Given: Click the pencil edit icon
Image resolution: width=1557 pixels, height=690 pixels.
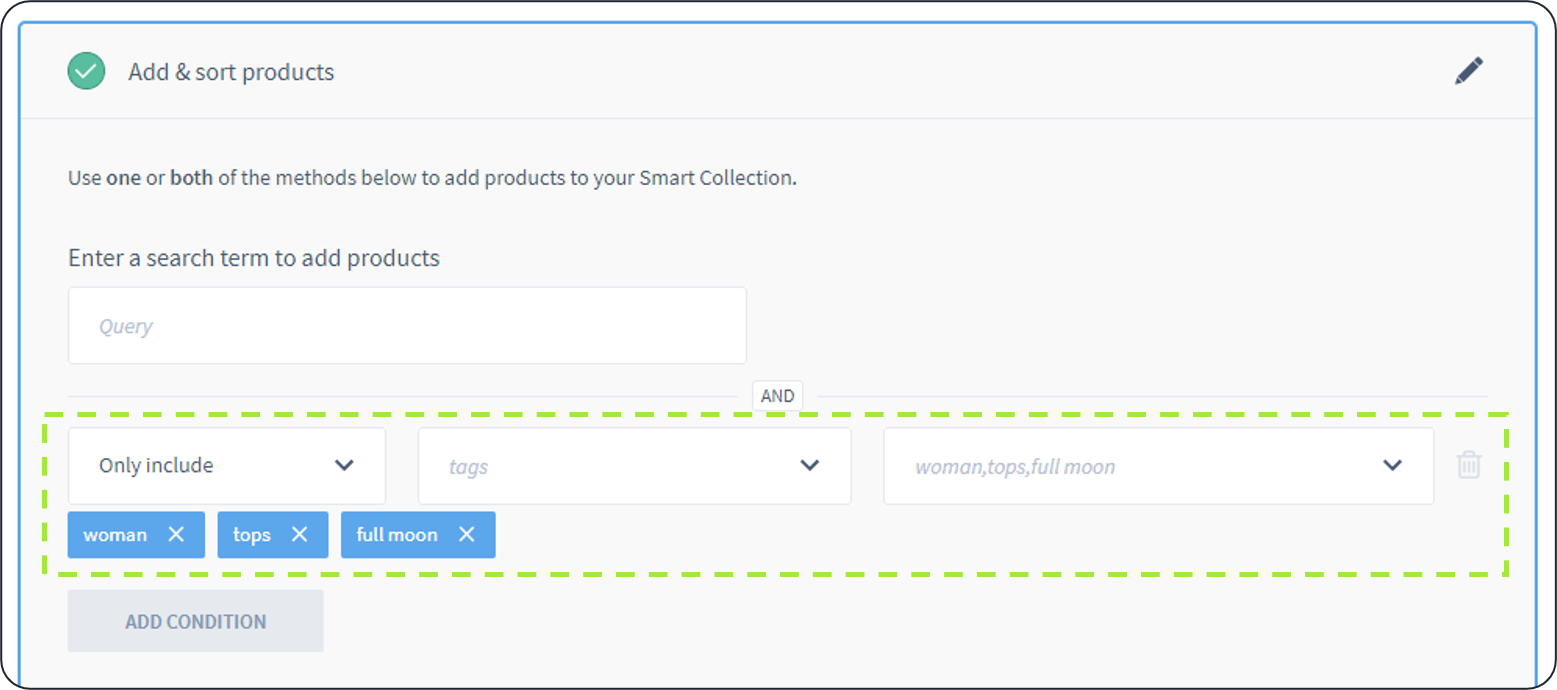Looking at the screenshot, I should click(1468, 70).
